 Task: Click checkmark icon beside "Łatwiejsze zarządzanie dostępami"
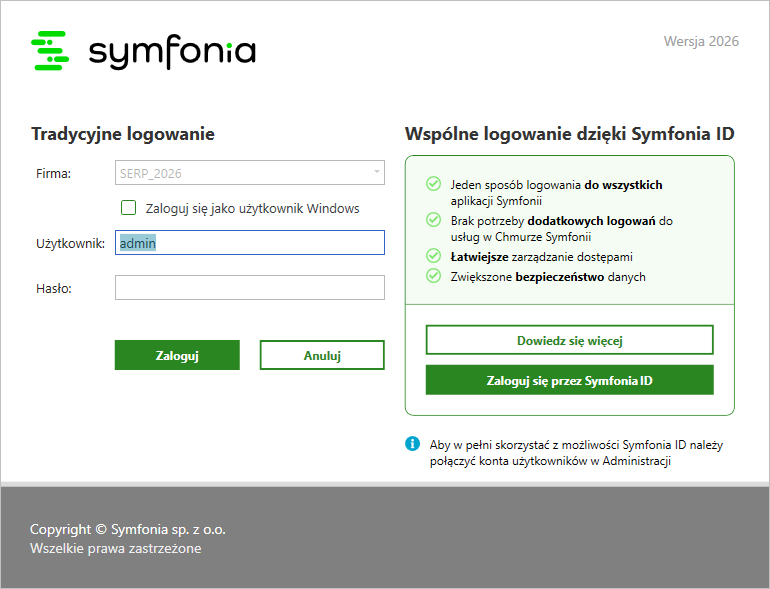coord(433,256)
